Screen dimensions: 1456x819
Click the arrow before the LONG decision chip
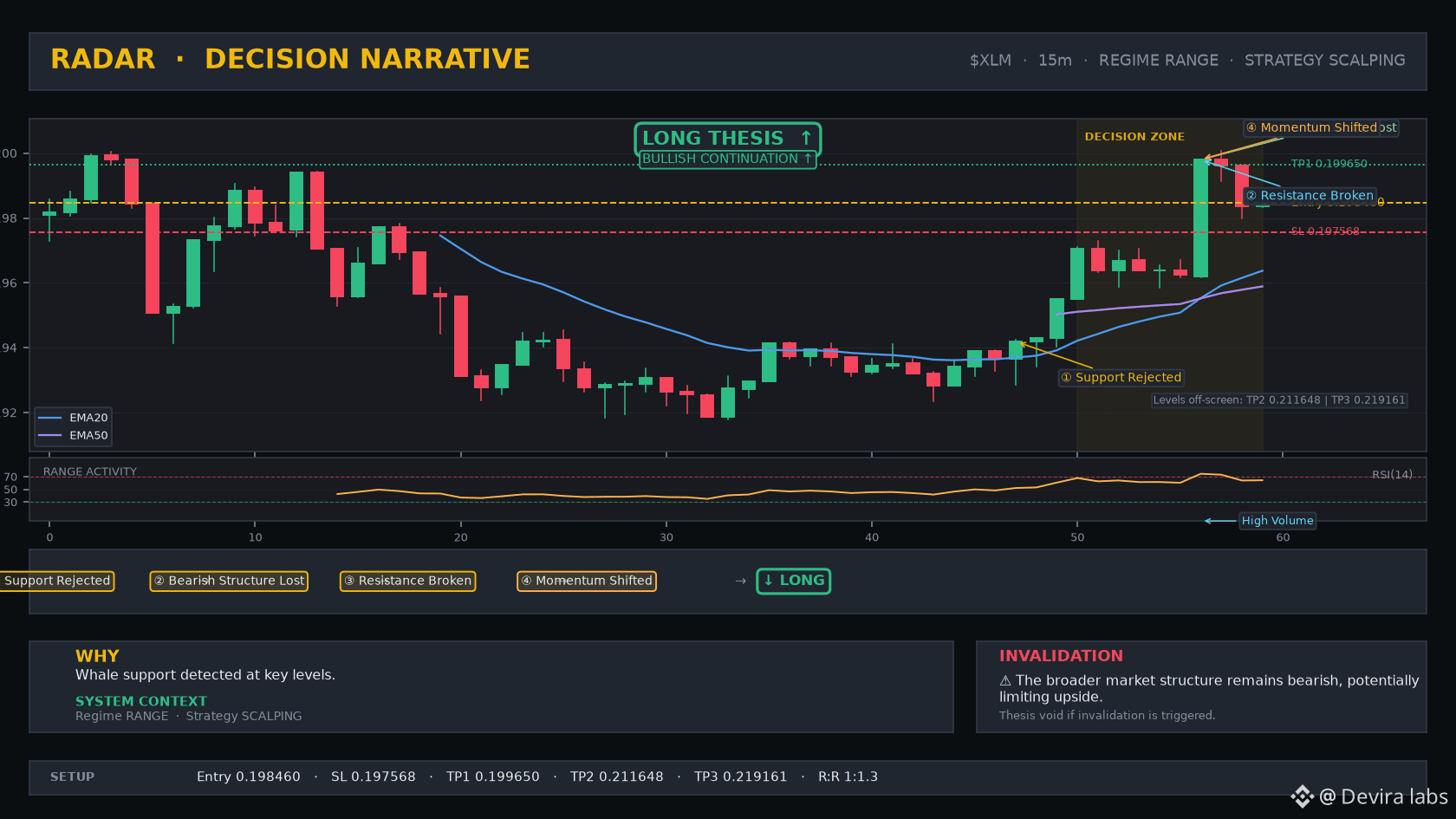741,581
